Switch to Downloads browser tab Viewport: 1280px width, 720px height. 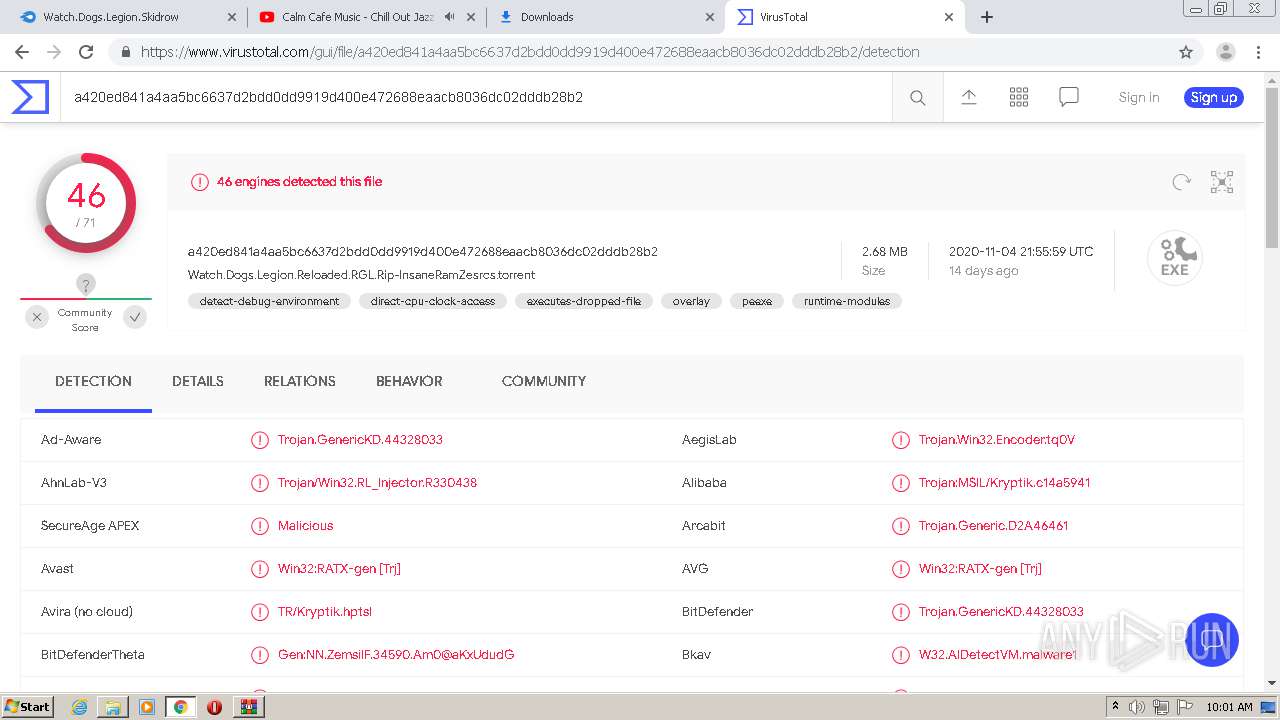pos(606,17)
